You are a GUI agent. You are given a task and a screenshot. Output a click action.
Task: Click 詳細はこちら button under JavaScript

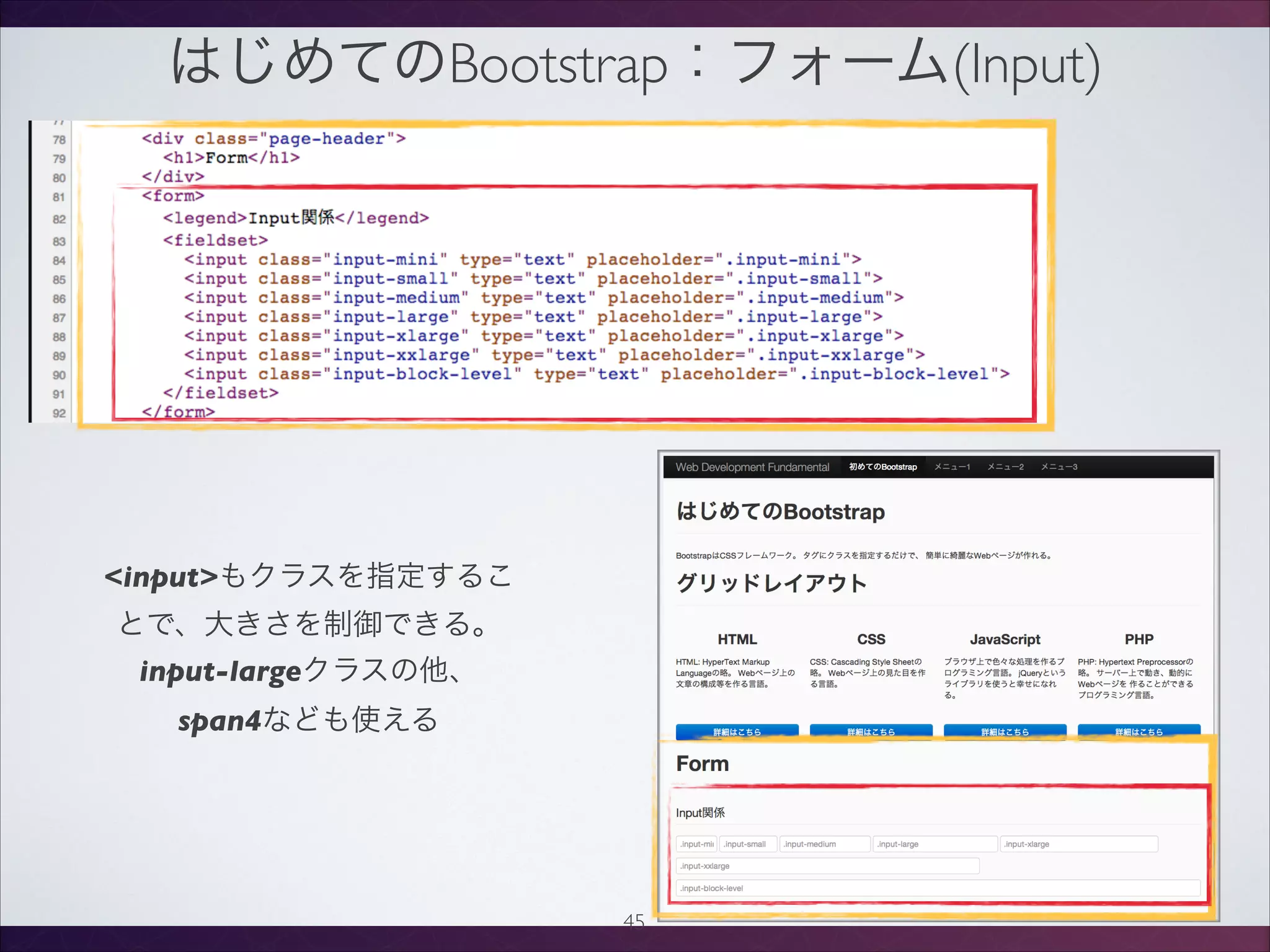[1005, 731]
